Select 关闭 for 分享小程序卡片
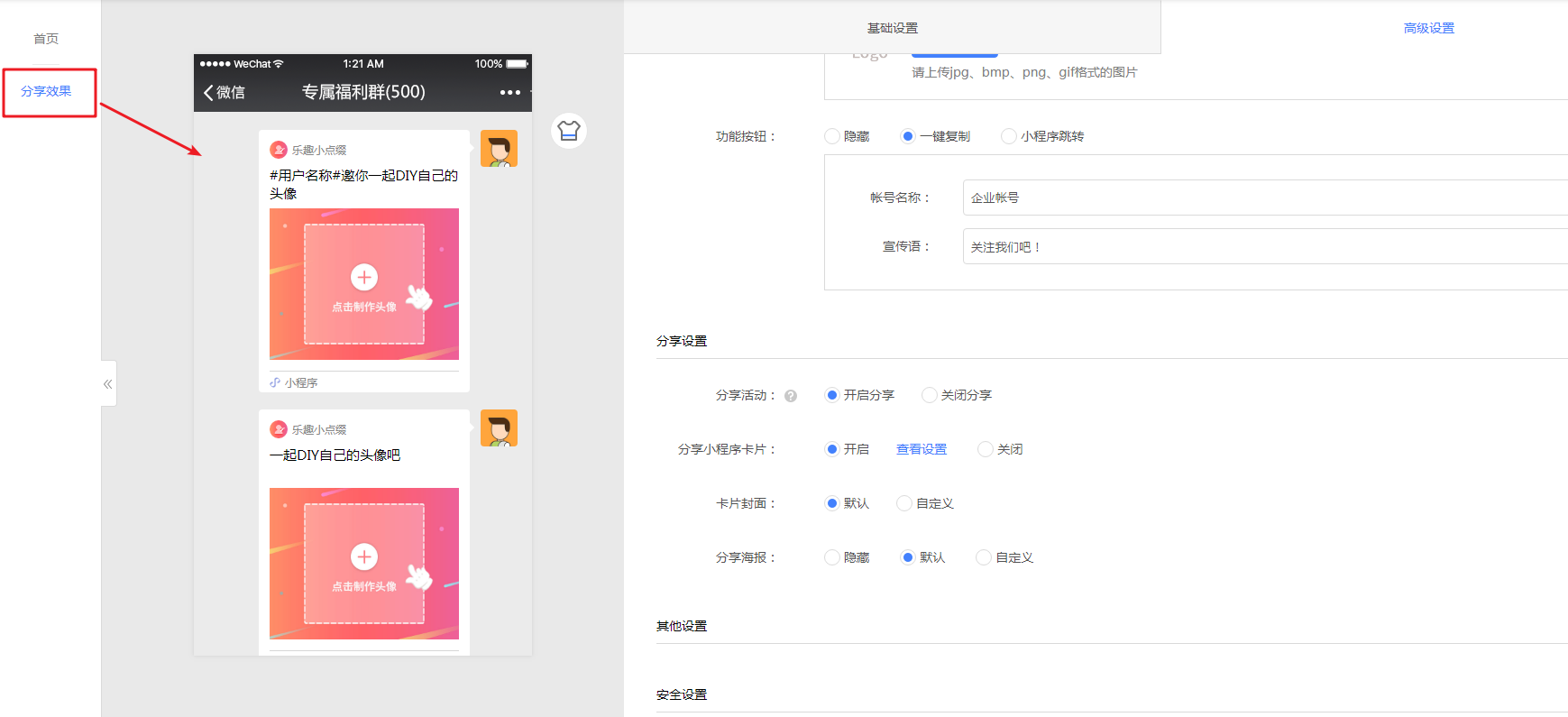Image resolution: width=1568 pixels, height=717 pixels. pos(986,449)
